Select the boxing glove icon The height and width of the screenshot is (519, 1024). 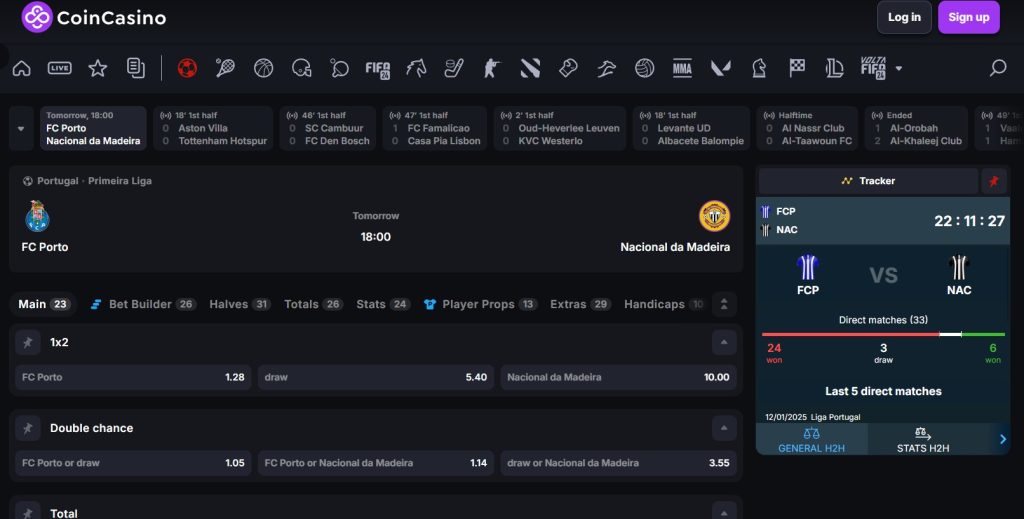568,68
